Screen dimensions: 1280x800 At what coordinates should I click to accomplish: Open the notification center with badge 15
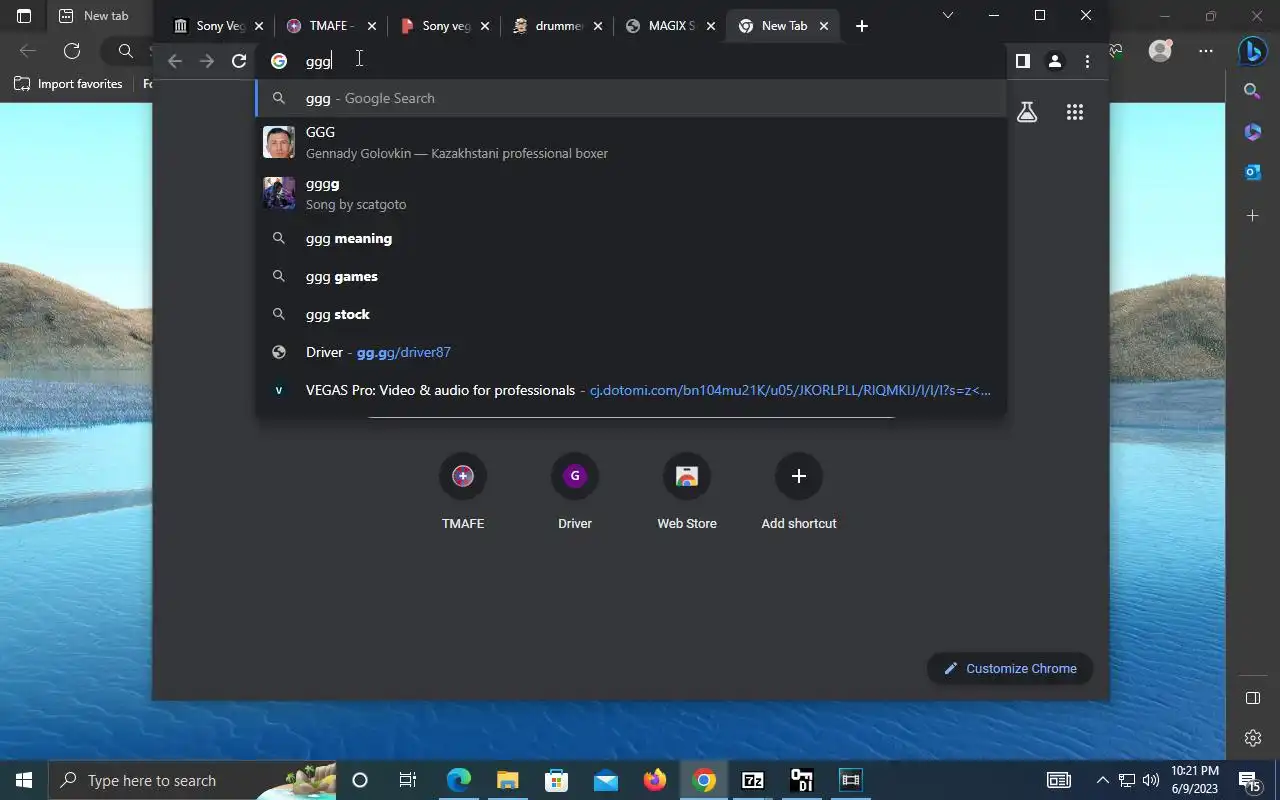coord(1250,780)
